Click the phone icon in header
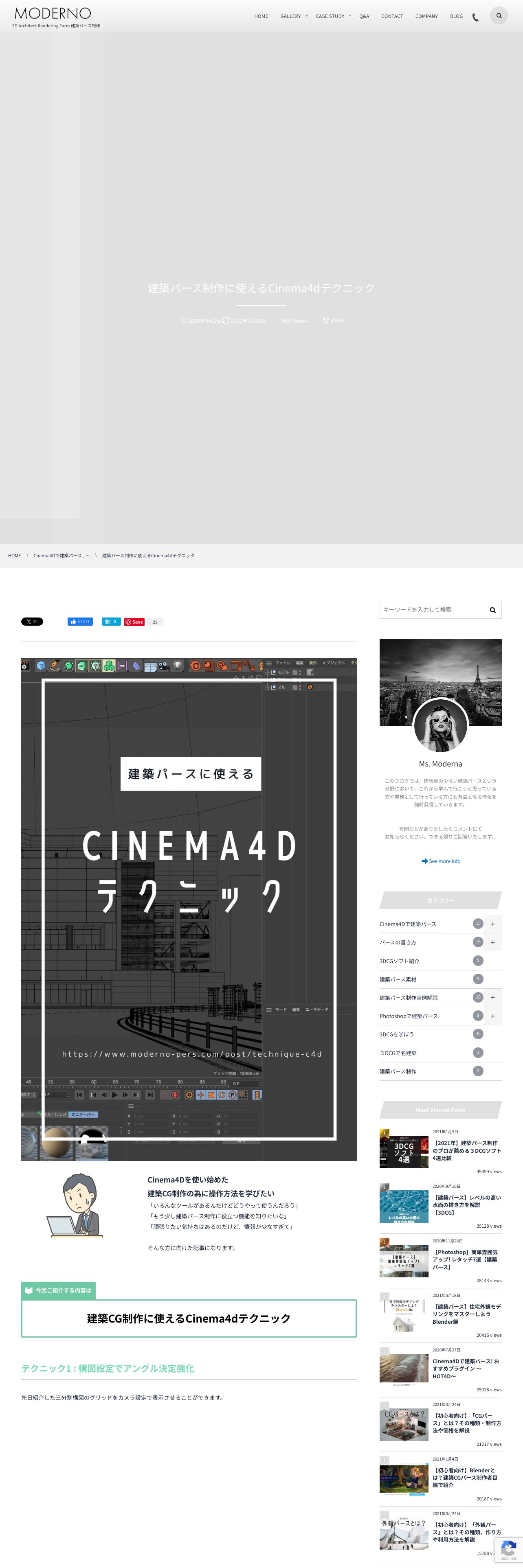This screenshot has height=1568, width=523. coord(475,17)
